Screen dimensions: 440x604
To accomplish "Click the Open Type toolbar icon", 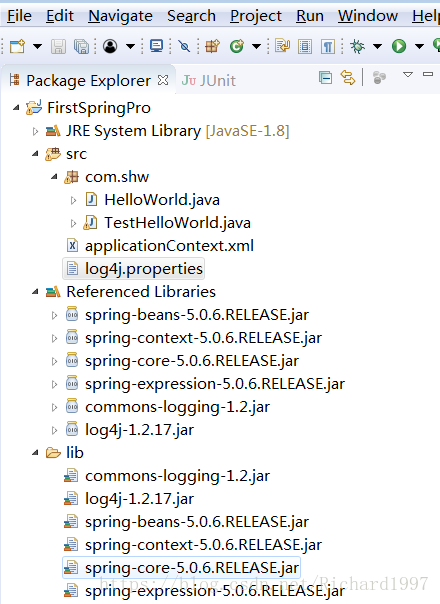I will click(x=282, y=46).
